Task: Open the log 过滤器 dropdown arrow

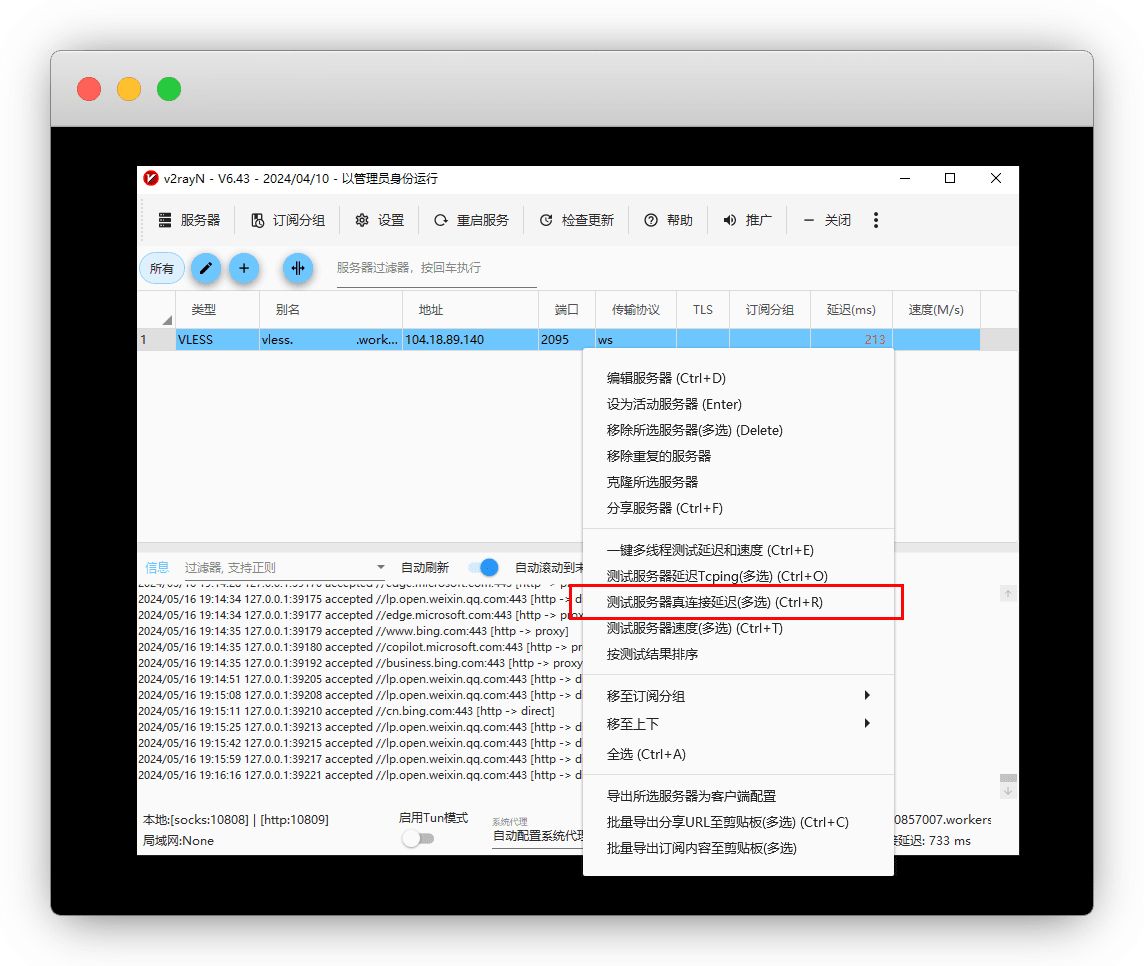Action: [x=380, y=568]
